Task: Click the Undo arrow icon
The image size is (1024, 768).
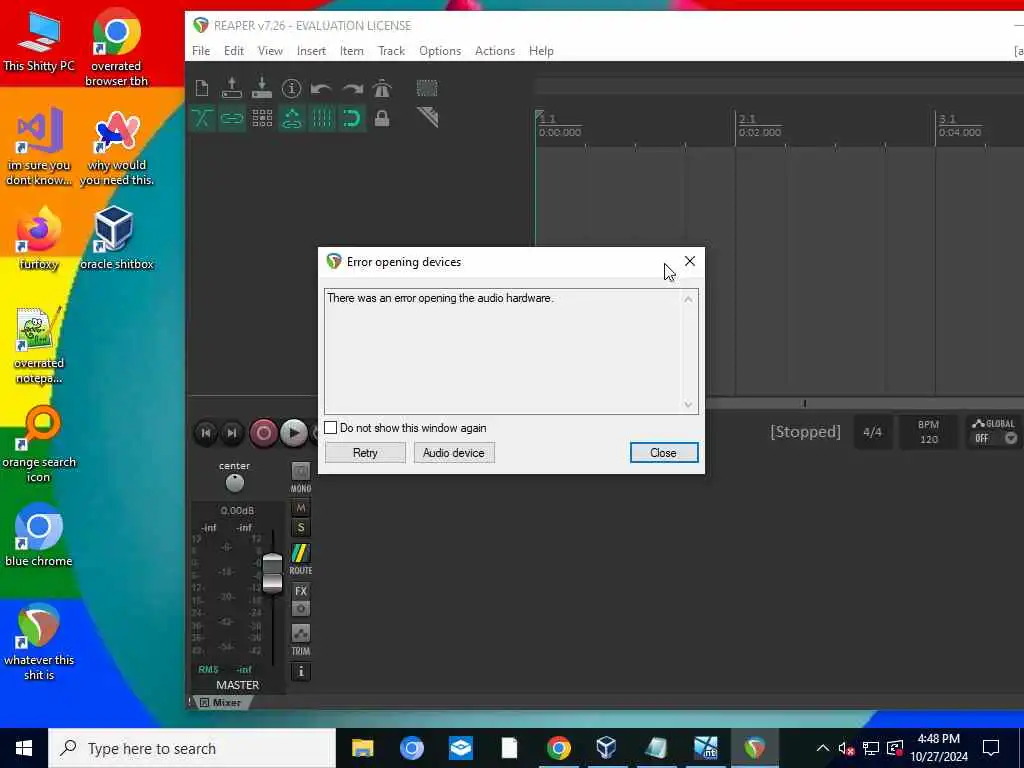Action: pyautogui.click(x=321, y=88)
